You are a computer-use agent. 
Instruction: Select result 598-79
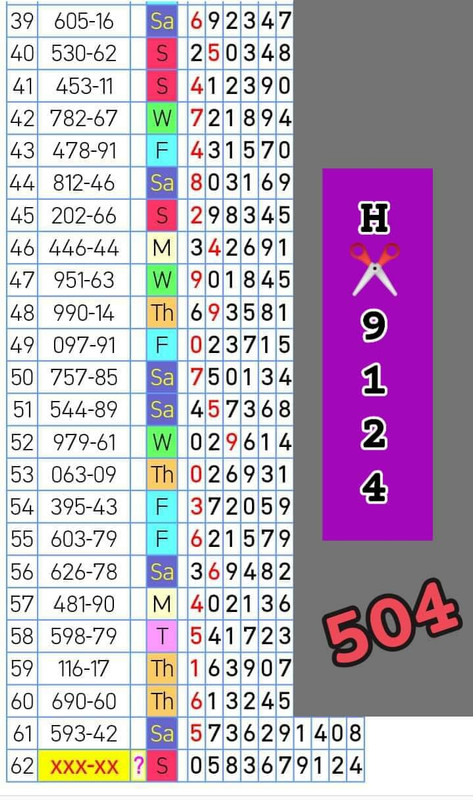pos(84,636)
